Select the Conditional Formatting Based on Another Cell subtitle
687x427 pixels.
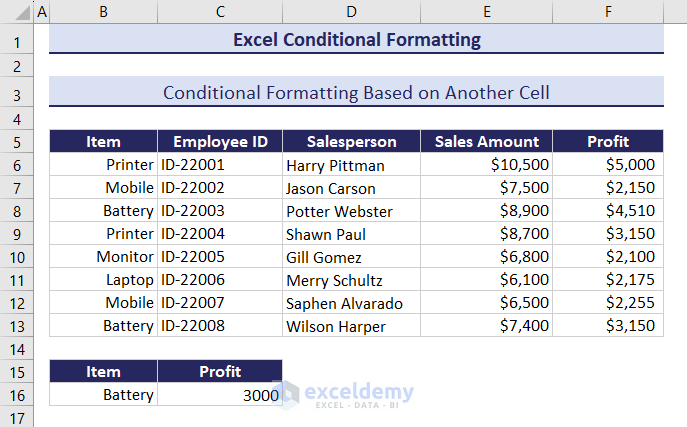pyautogui.click(x=356, y=92)
